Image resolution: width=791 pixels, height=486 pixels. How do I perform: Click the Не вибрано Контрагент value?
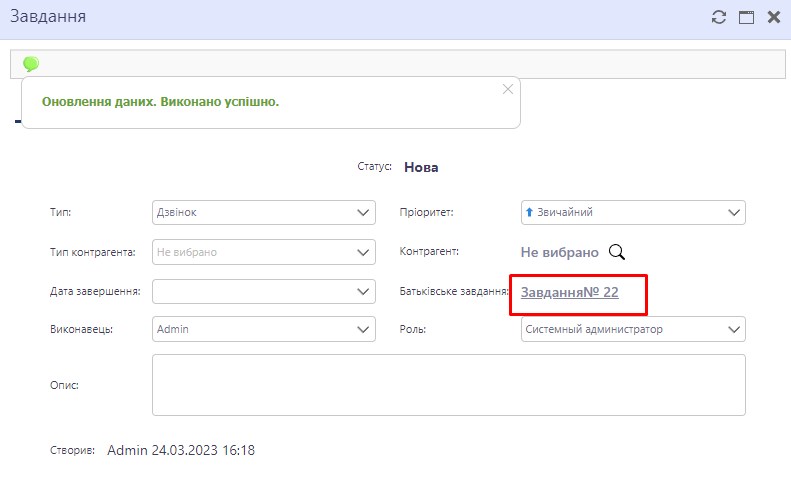(559, 253)
